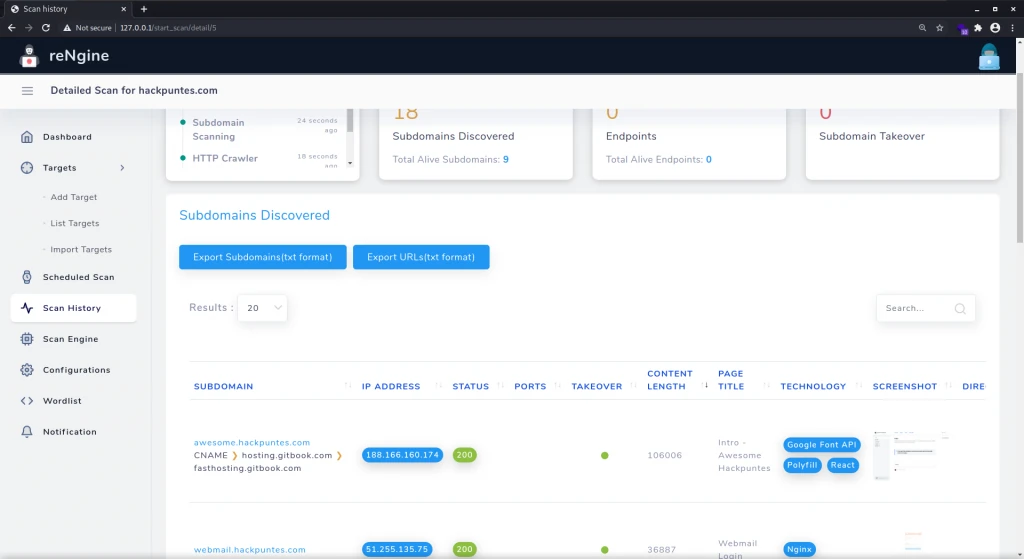
Task: Click the Notification bell icon
Action: (x=27, y=432)
